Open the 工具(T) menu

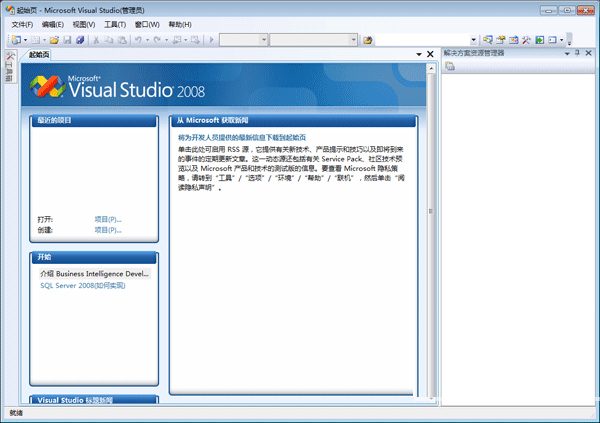115,24
